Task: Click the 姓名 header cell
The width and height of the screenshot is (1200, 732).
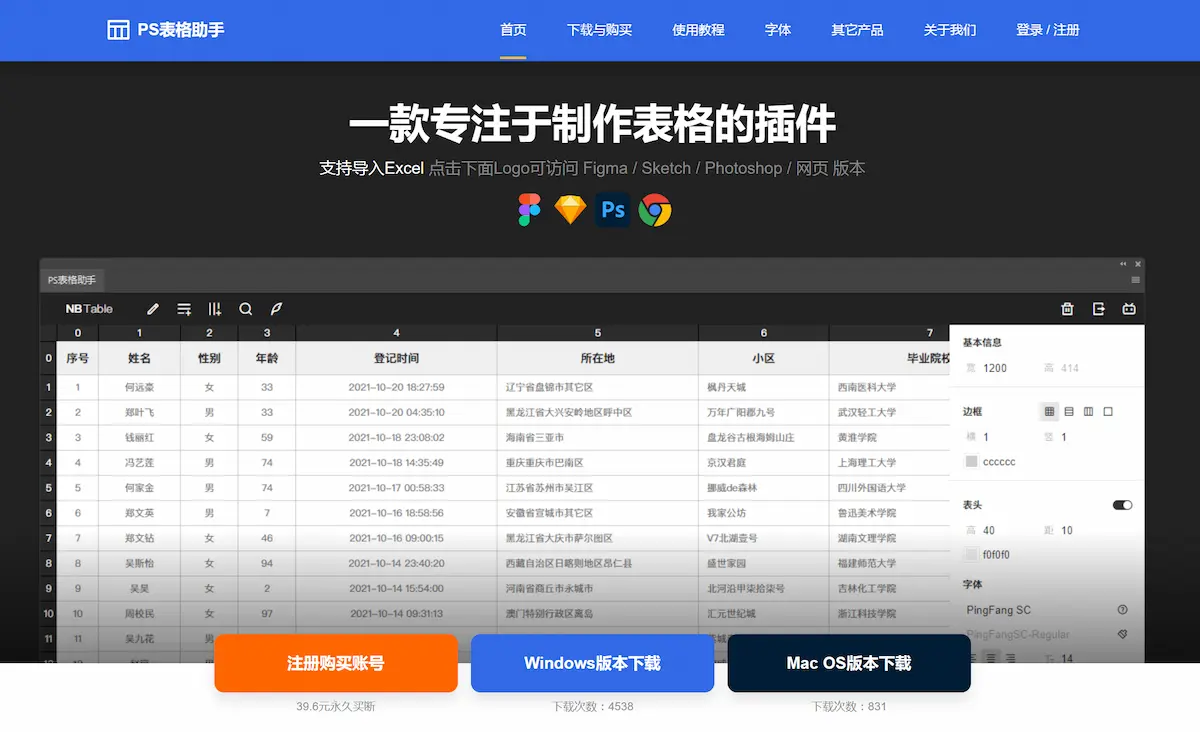Action: tap(139, 358)
